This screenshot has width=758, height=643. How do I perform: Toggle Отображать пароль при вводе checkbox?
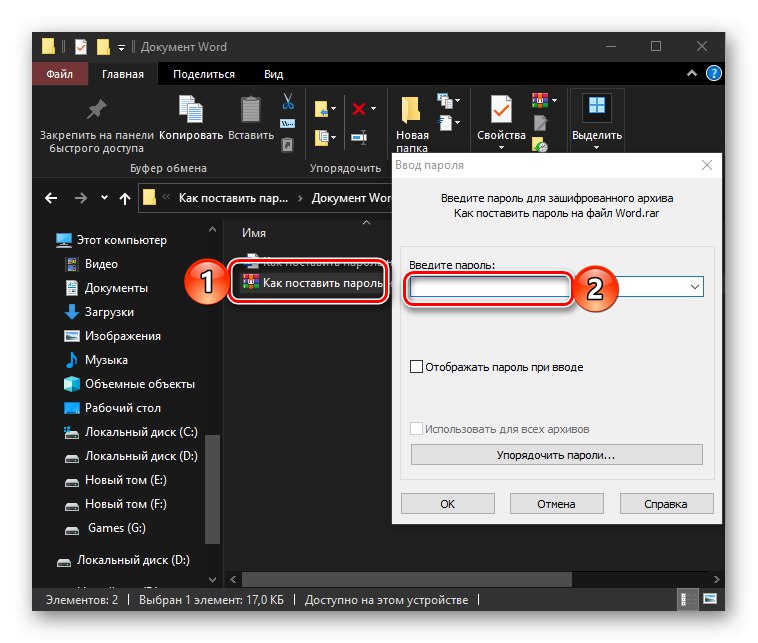416,367
